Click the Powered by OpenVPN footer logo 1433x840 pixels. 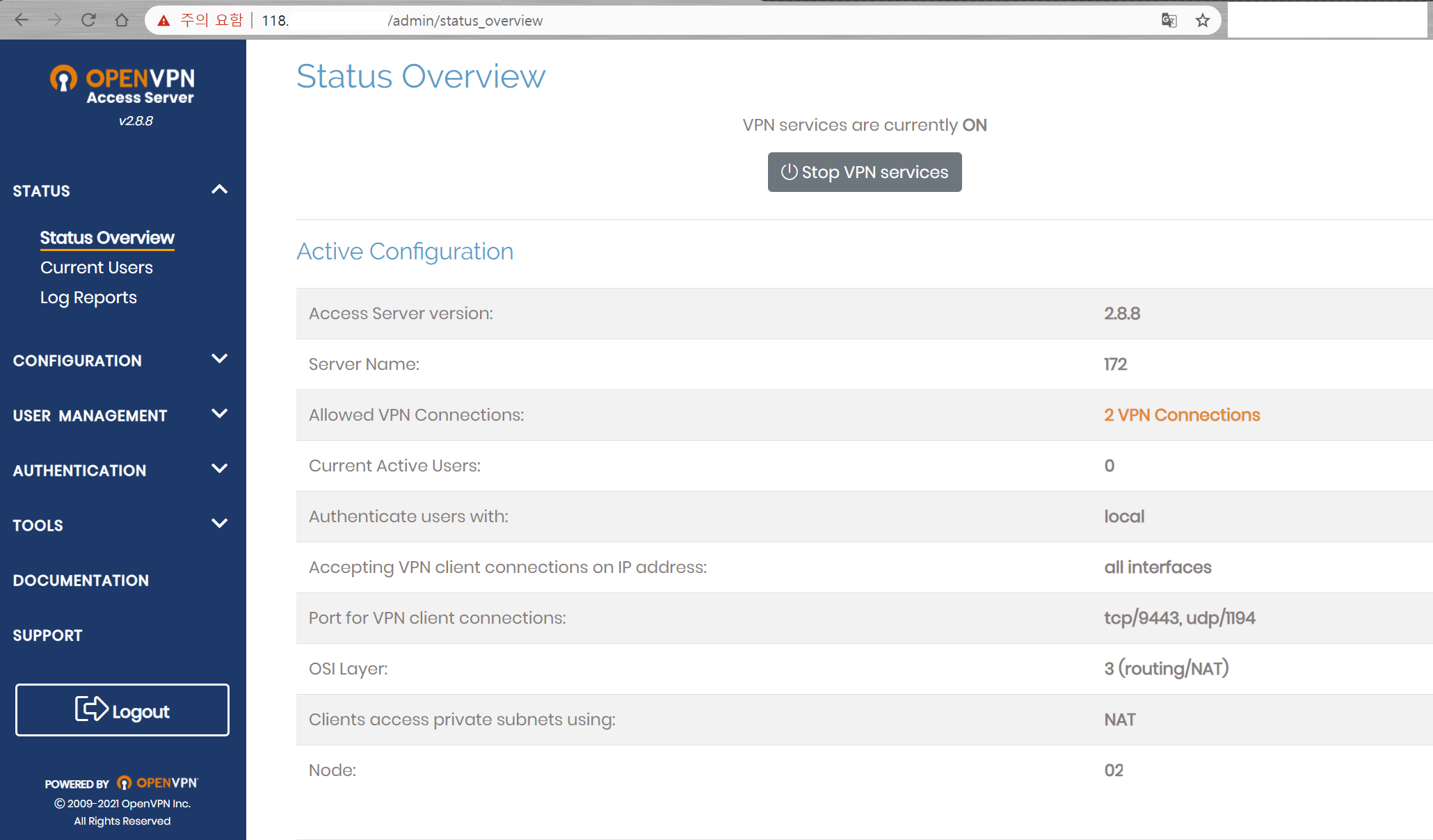tap(157, 783)
